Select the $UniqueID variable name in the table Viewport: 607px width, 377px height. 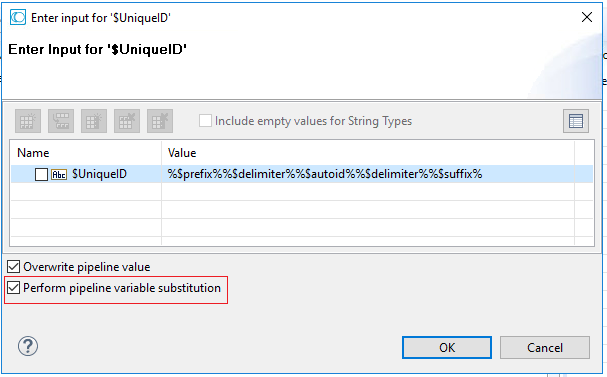(x=99, y=174)
